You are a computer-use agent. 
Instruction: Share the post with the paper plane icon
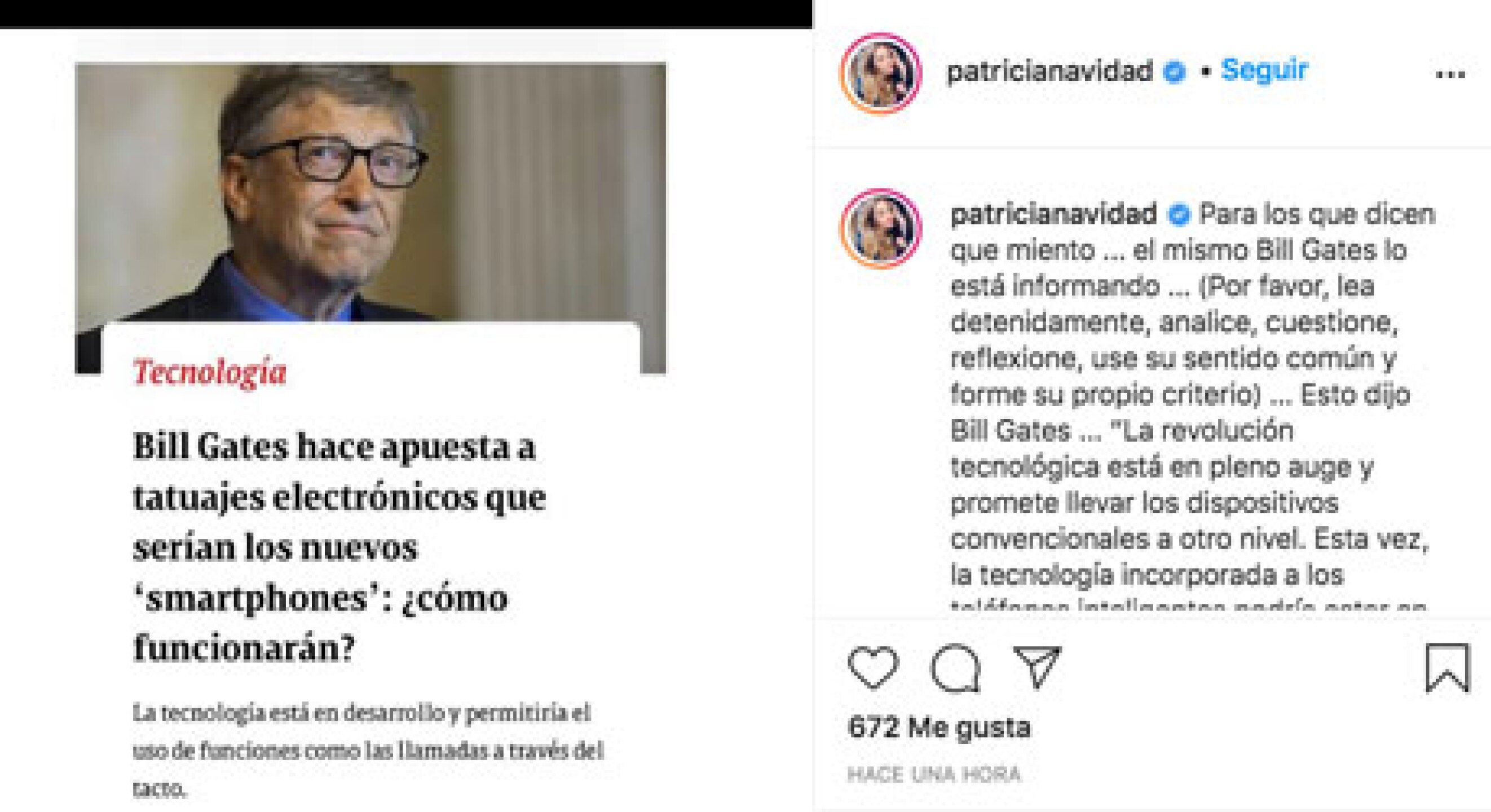(1037, 667)
